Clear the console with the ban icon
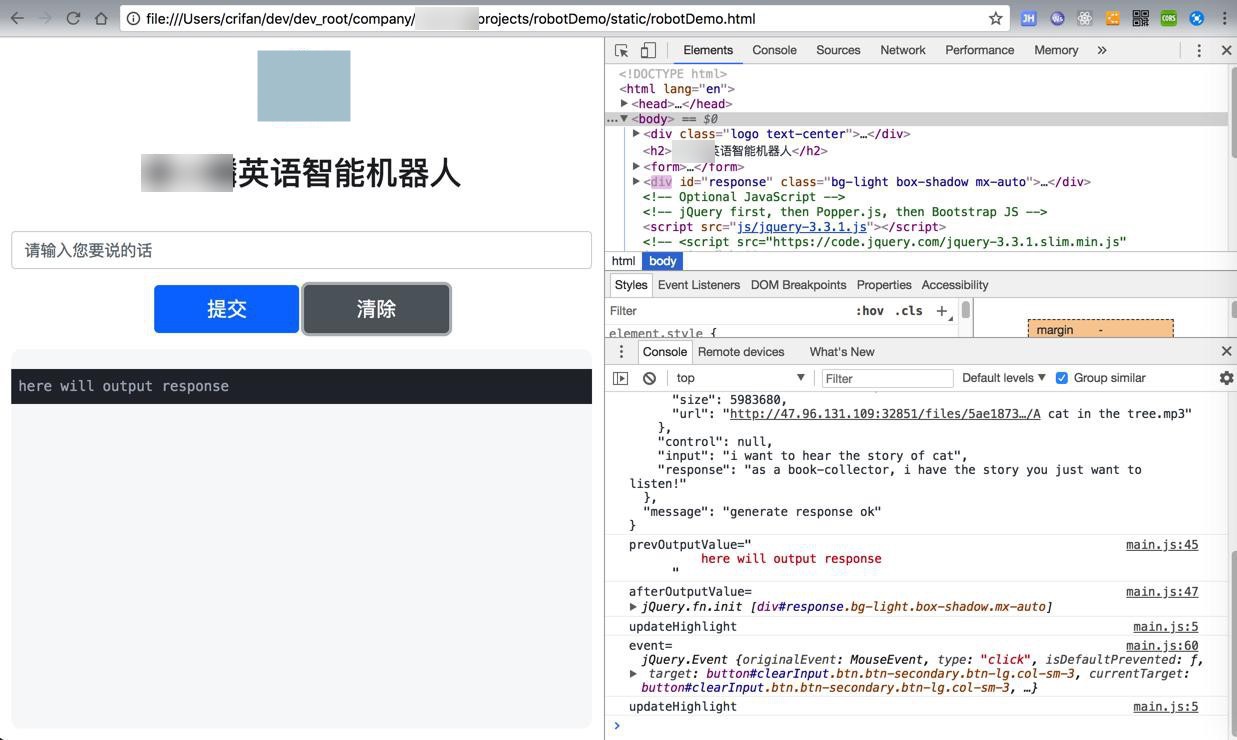This screenshot has height=740, width=1237. point(649,378)
